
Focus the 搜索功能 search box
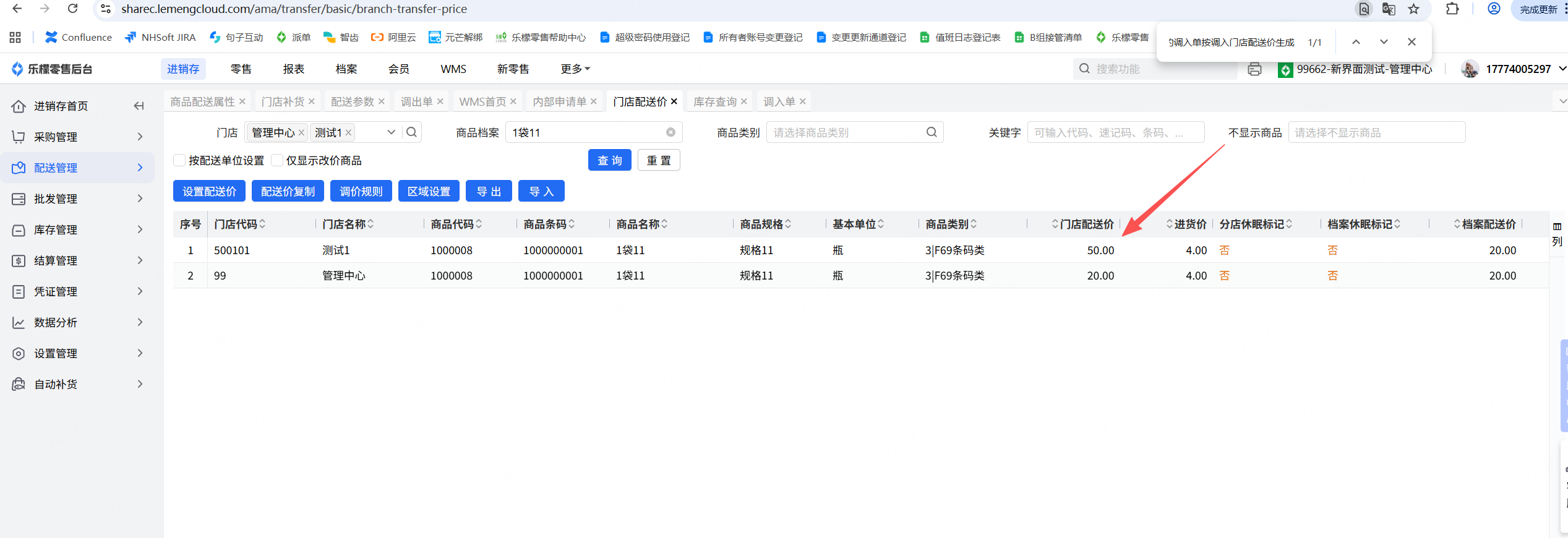pos(1155,69)
